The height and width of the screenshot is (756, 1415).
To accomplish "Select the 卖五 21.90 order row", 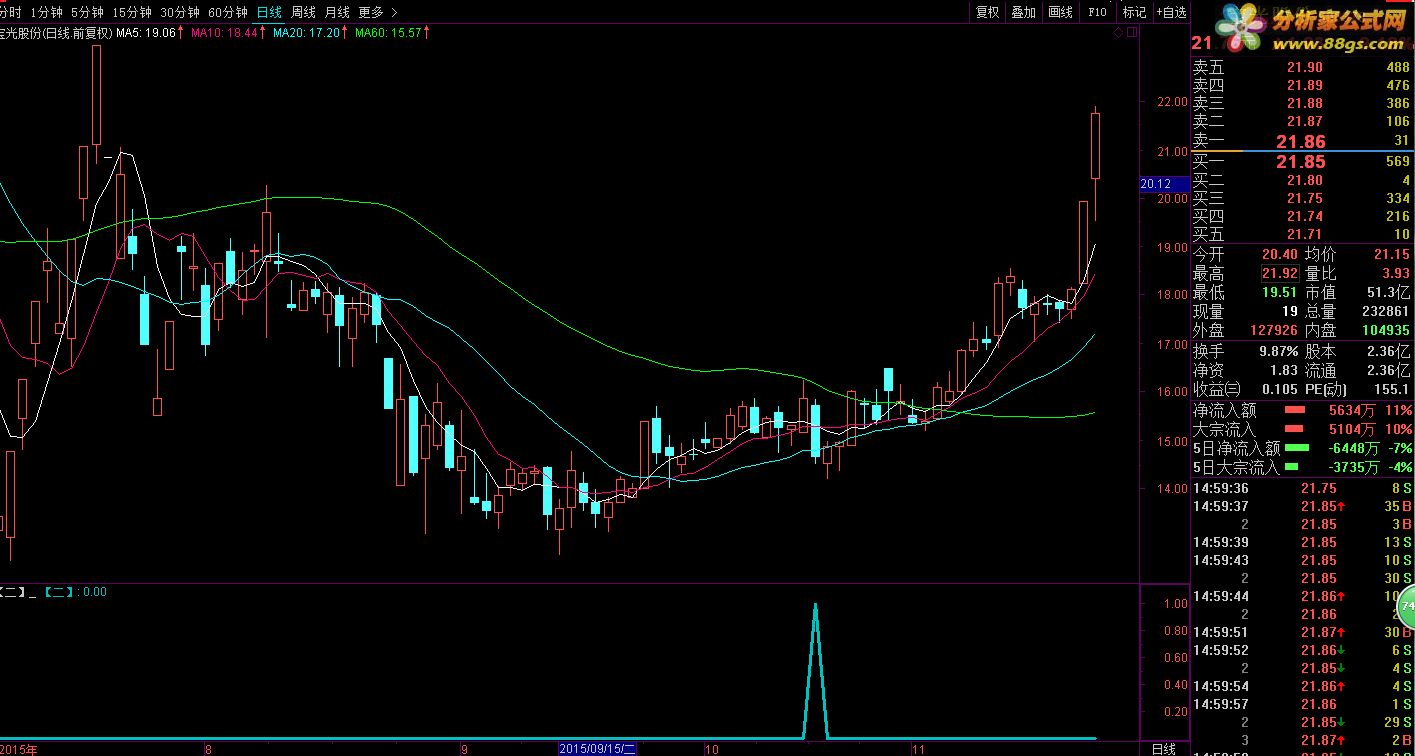I will [1302, 67].
